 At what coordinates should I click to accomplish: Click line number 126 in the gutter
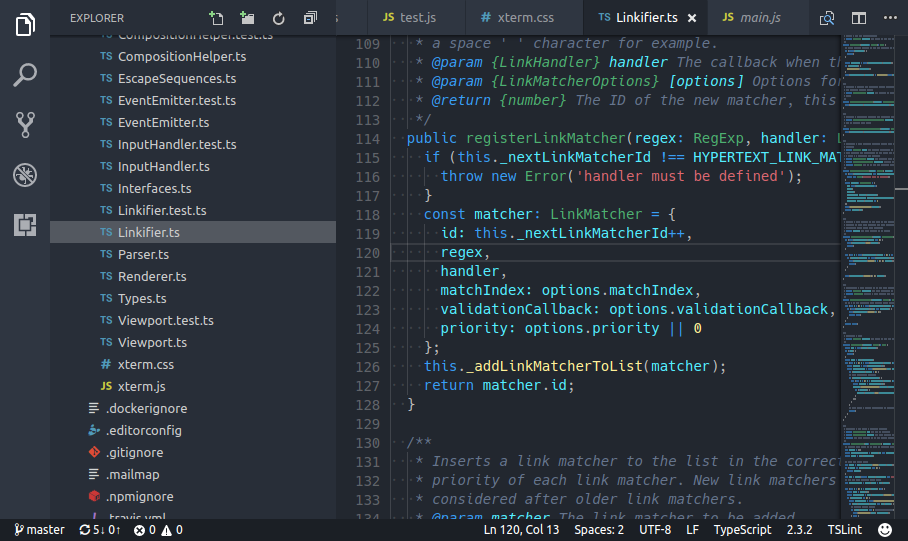[x=368, y=367]
